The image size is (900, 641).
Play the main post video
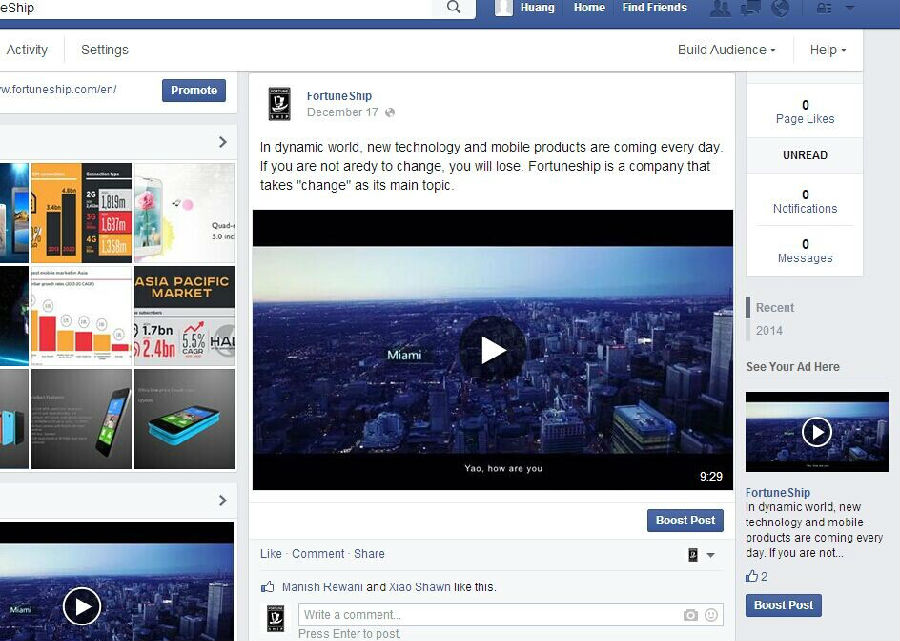(x=492, y=349)
